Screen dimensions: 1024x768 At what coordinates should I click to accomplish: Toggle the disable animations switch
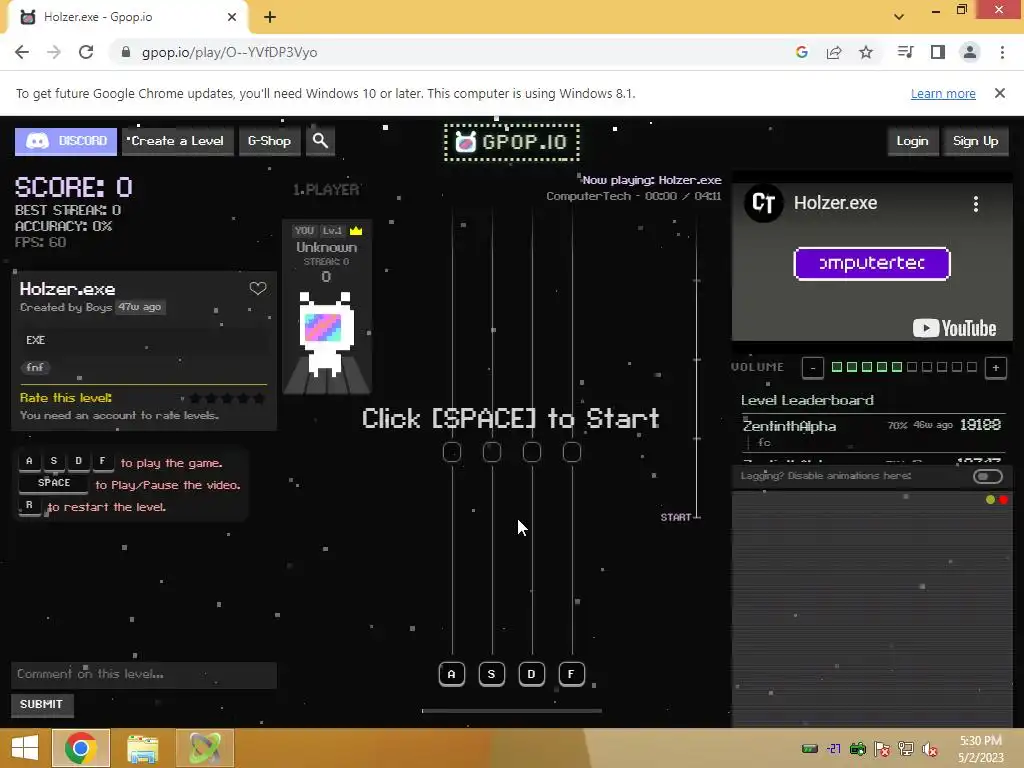pos(987,476)
